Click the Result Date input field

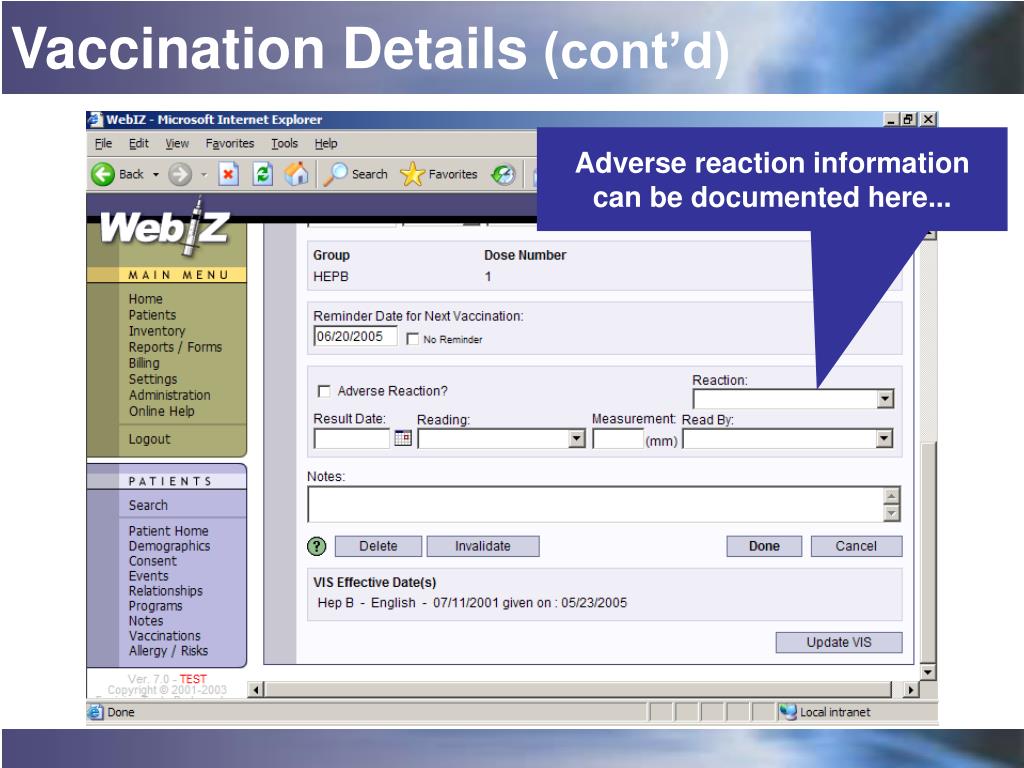coord(351,438)
